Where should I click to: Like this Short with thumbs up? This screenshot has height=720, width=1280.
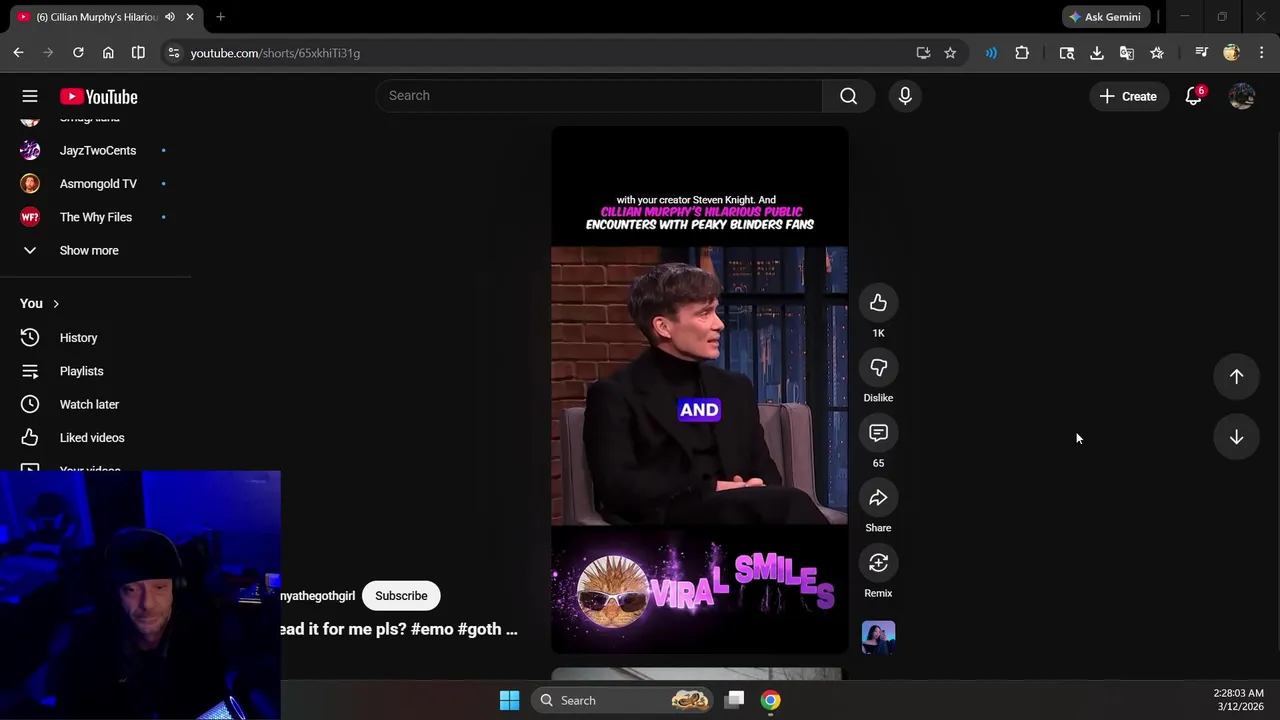(x=878, y=303)
